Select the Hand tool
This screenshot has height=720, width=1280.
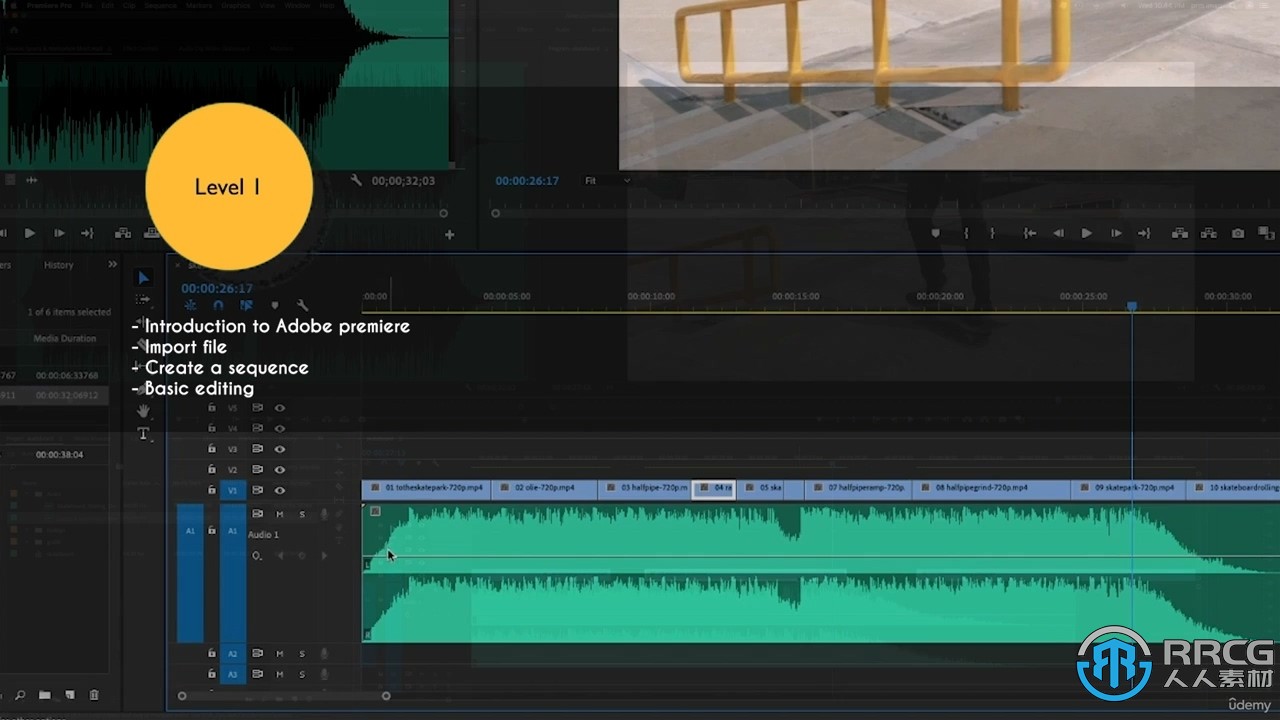[143, 411]
